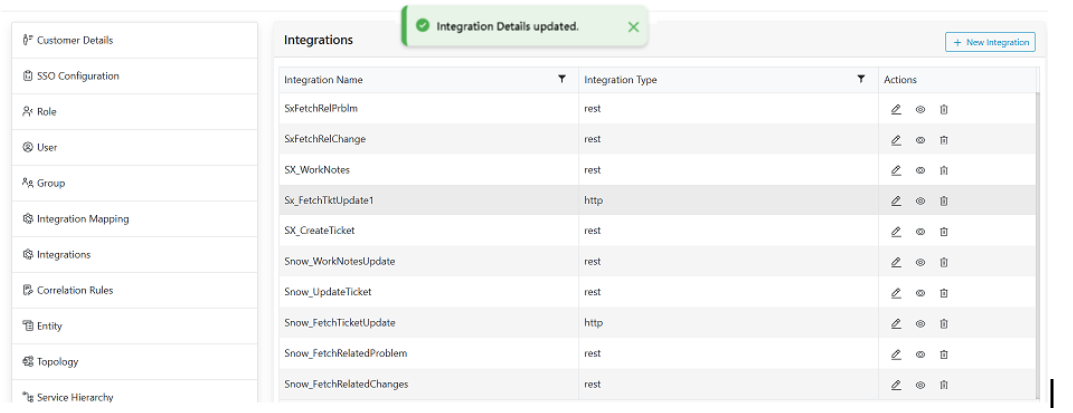This screenshot has width=1073, height=413.
Task: Open Integration Mapping from the sidebar
Action: tap(82, 219)
